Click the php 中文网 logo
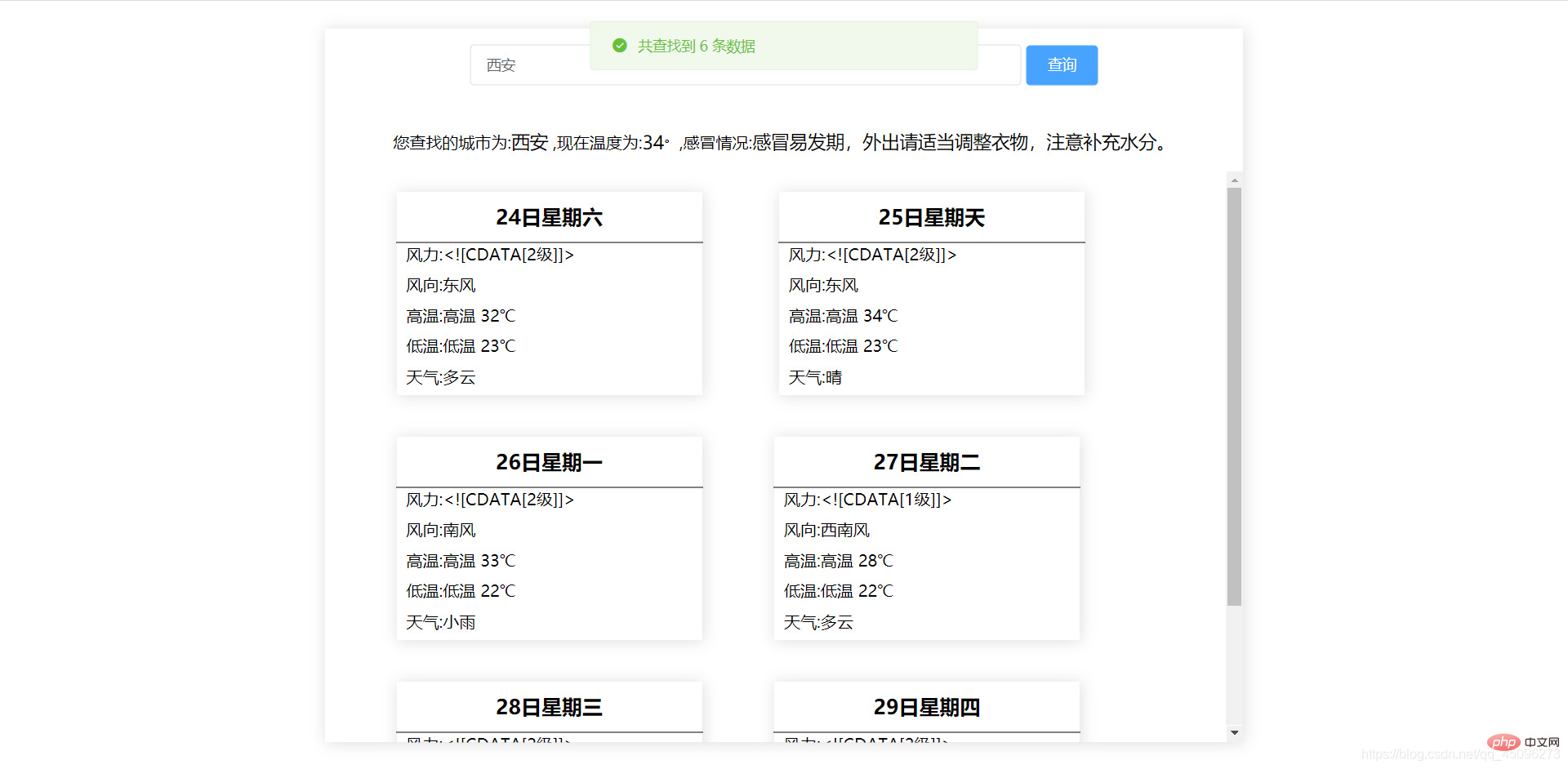Viewport: 1568px width, 769px height. 1523,742
